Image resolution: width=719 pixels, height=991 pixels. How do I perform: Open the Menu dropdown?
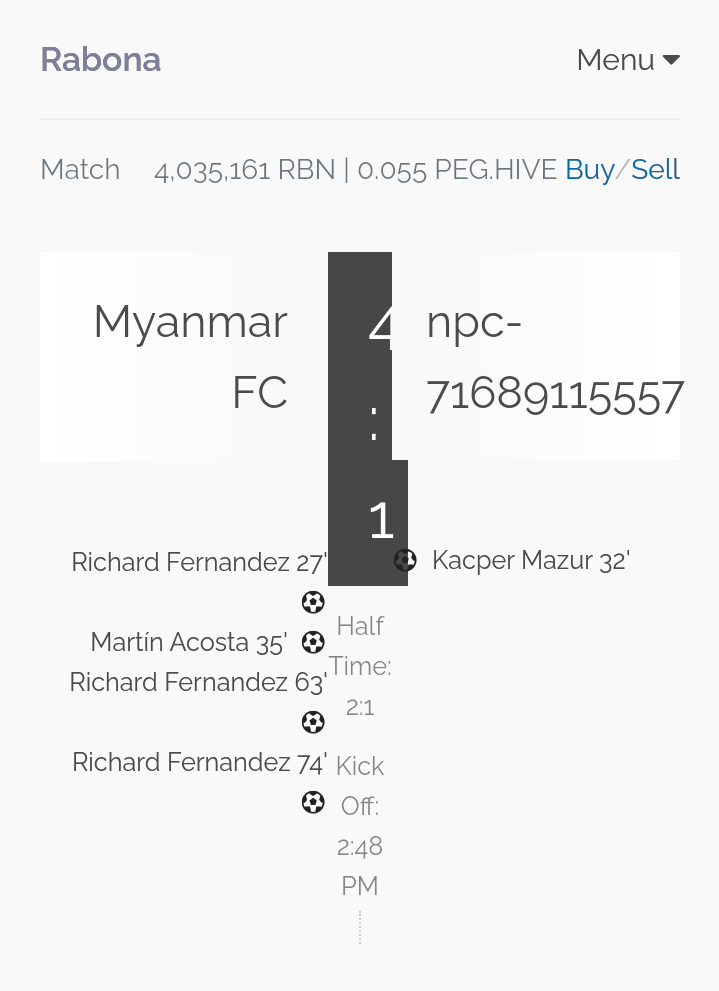coord(628,60)
